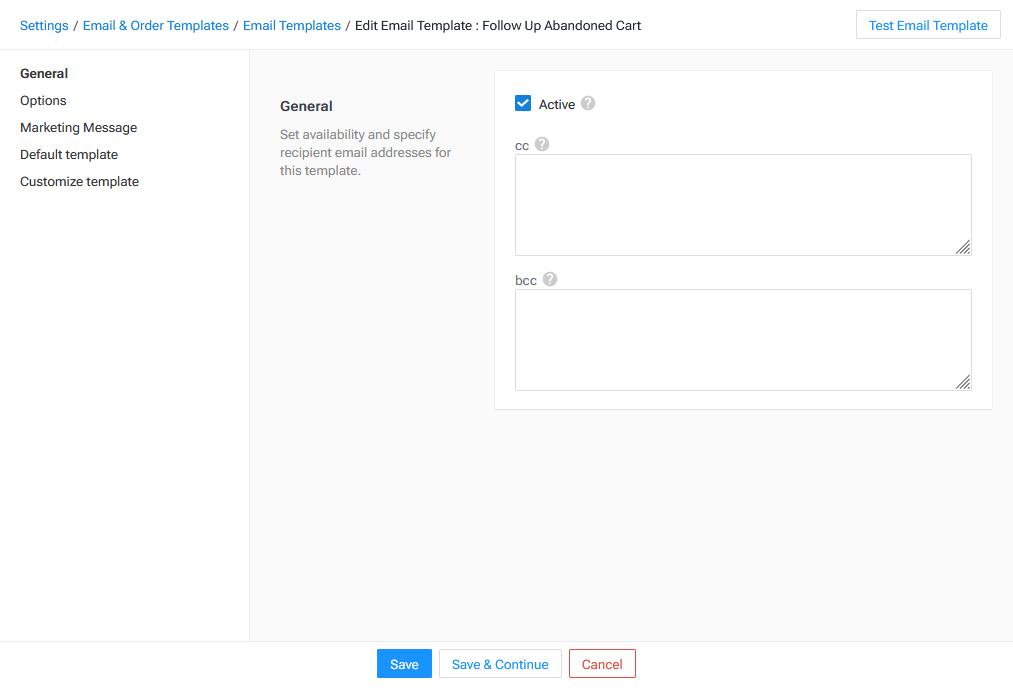Open the Marketing Message section
Screen dimensions: 1013x691
coord(78,127)
